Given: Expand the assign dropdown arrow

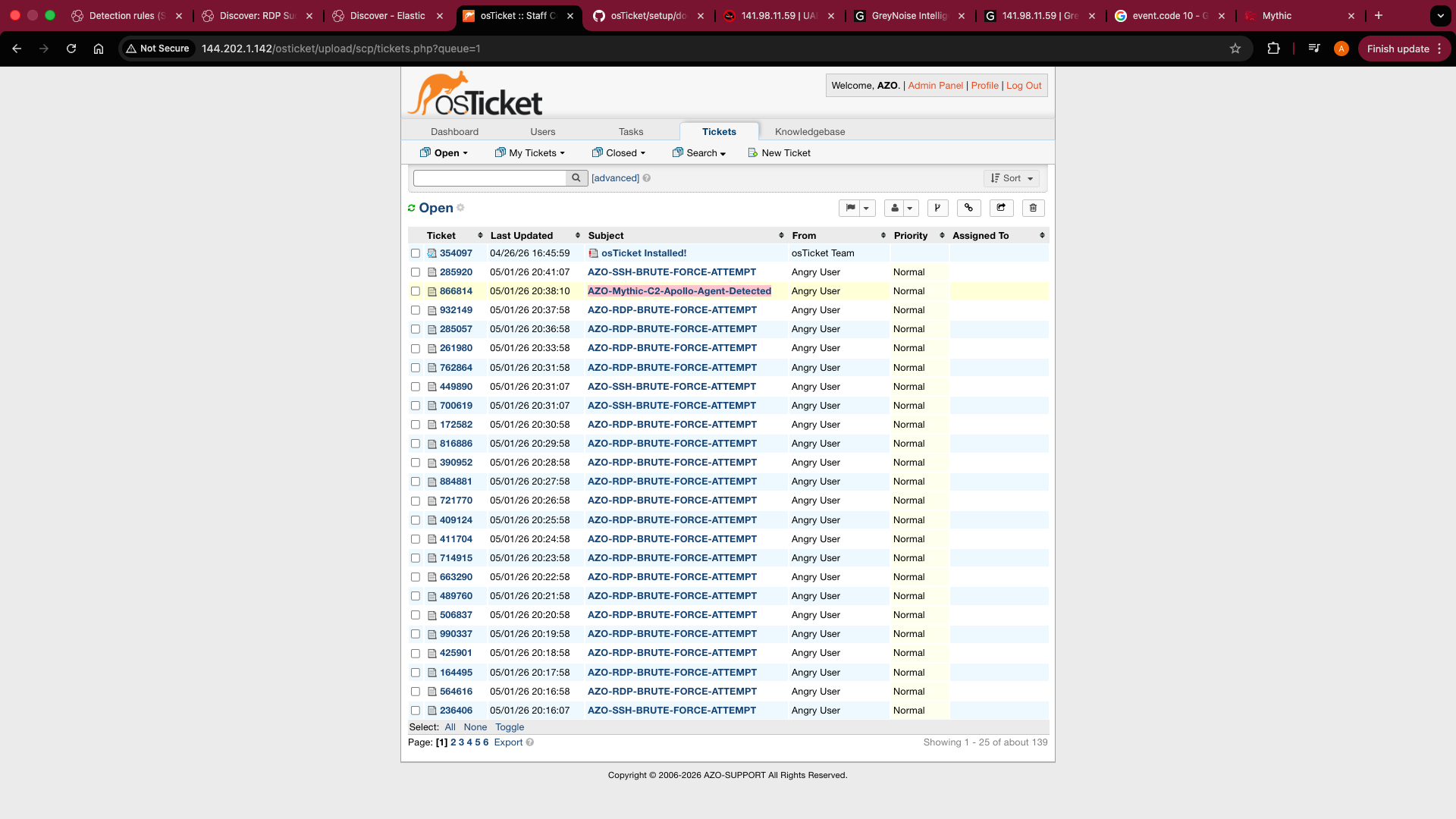Looking at the screenshot, I should tap(910, 208).
